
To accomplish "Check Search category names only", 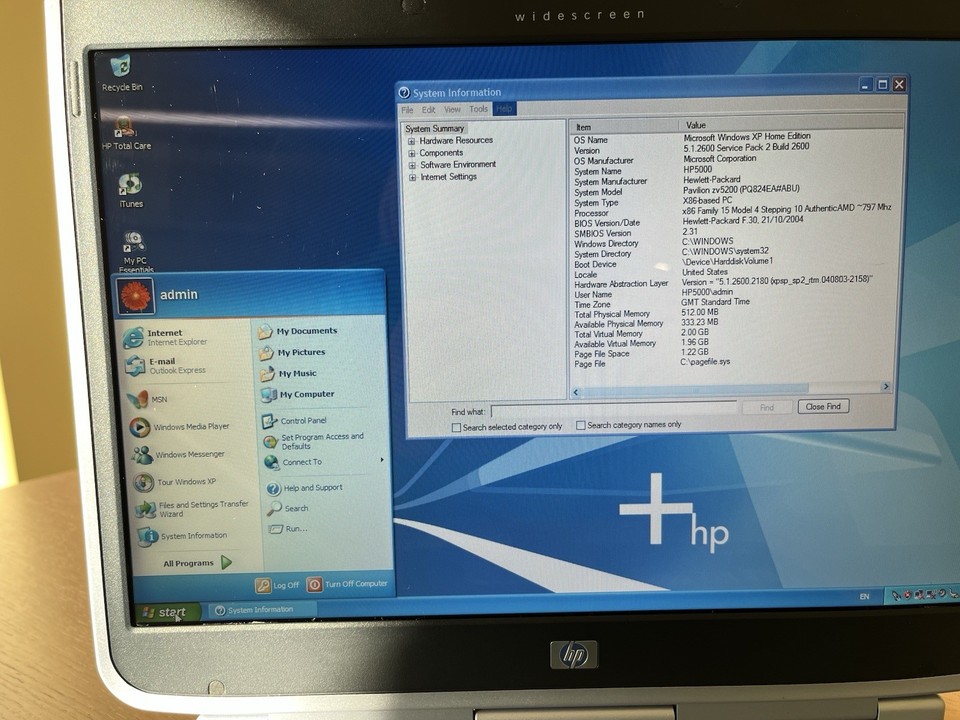I will point(580,425).
